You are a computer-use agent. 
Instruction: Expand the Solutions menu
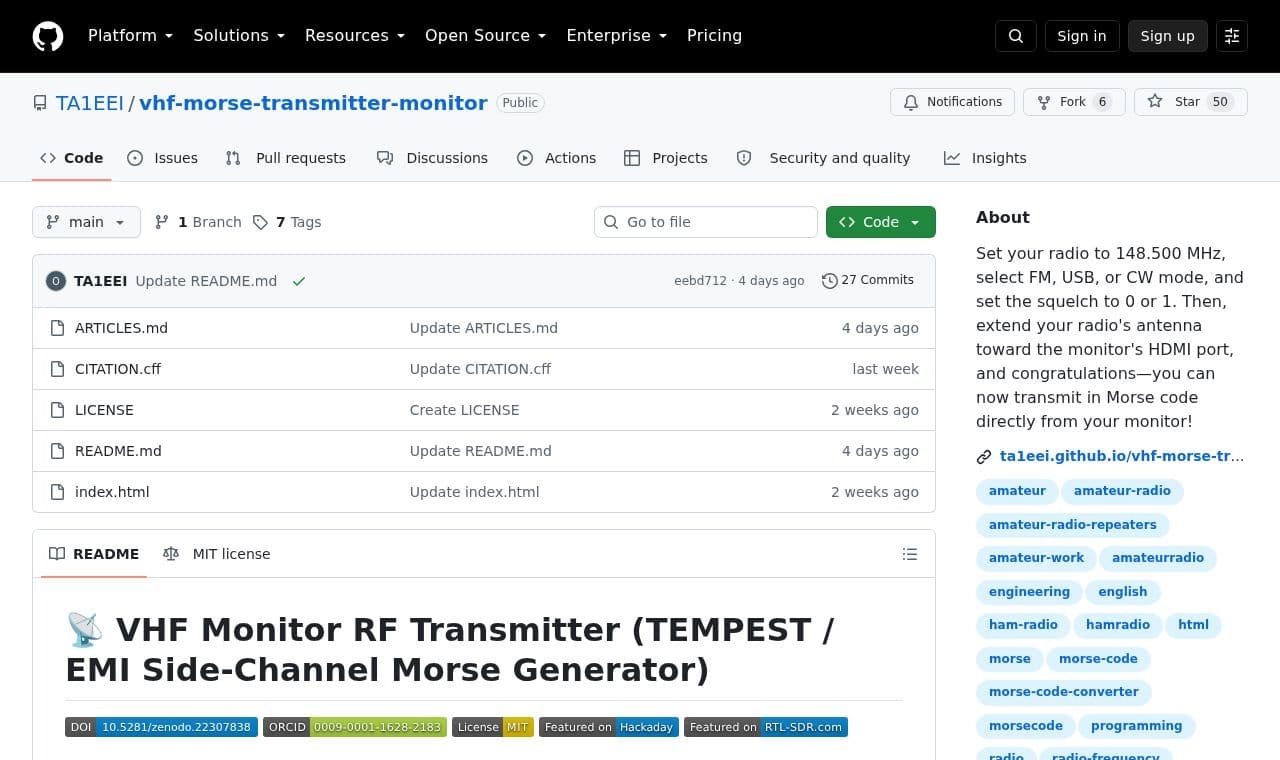239,36
